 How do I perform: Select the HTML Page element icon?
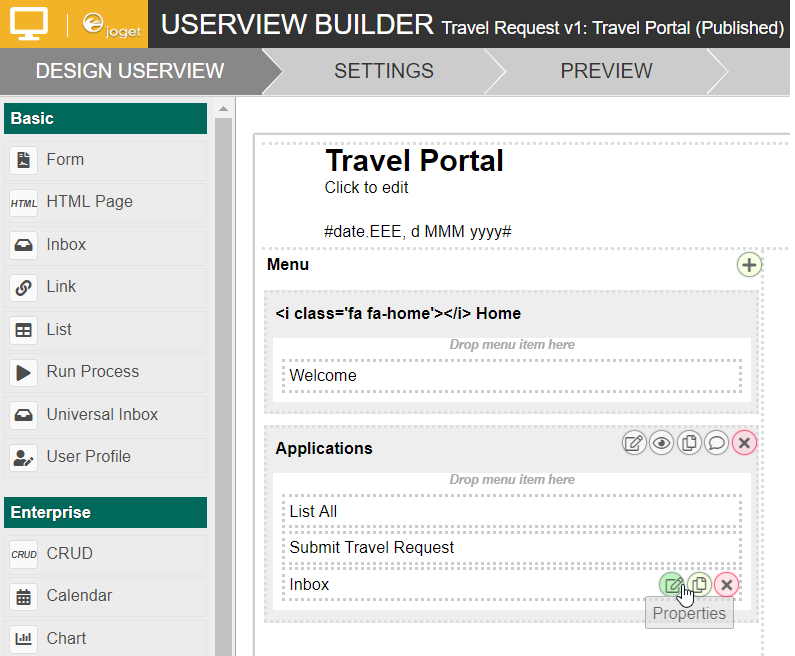point(23,203)
